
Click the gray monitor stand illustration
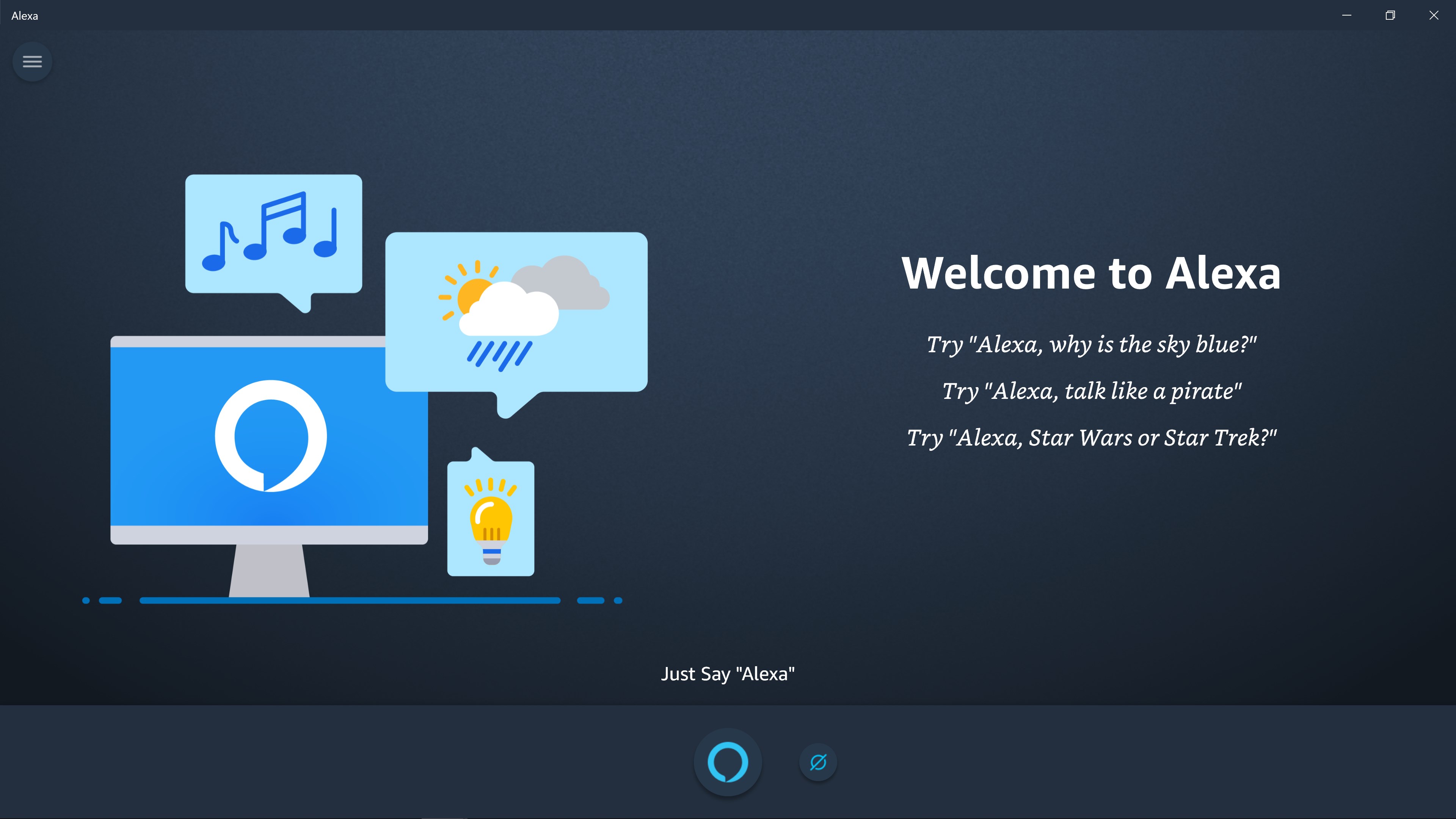tap(269, 570)
